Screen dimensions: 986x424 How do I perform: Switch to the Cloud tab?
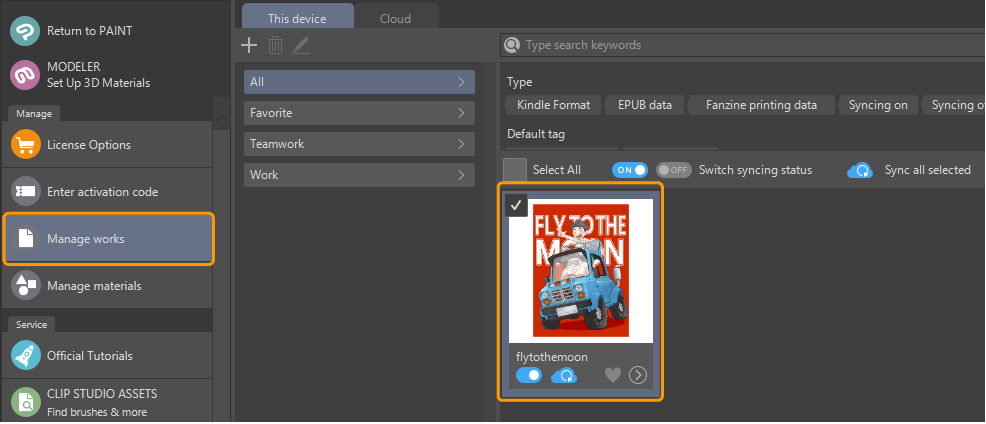[x=396, y=17]
